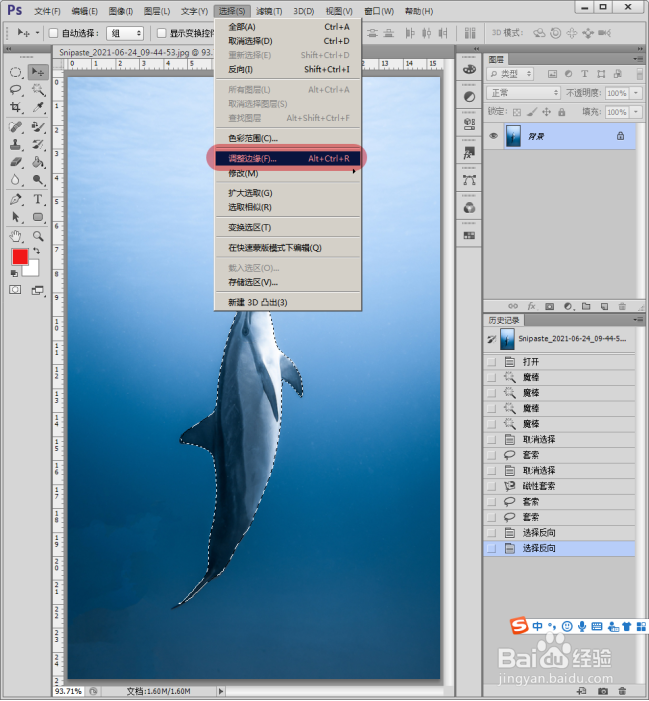Select the Path Selection tool

16,217
